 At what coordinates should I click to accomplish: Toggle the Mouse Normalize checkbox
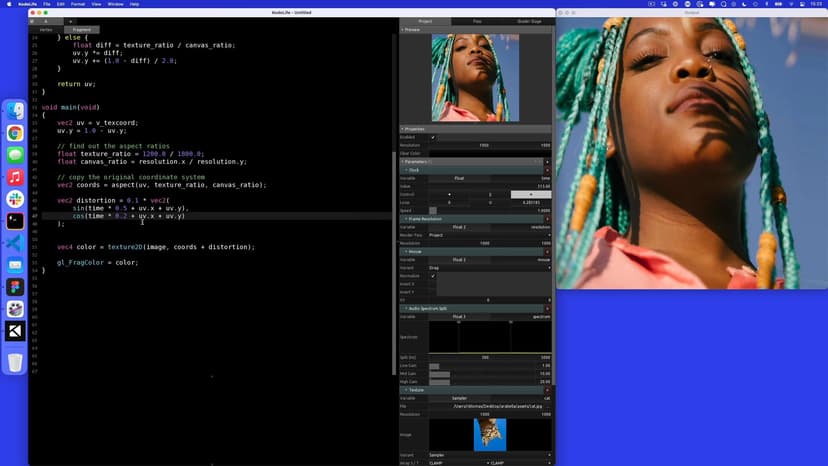[x=432, y=276]
